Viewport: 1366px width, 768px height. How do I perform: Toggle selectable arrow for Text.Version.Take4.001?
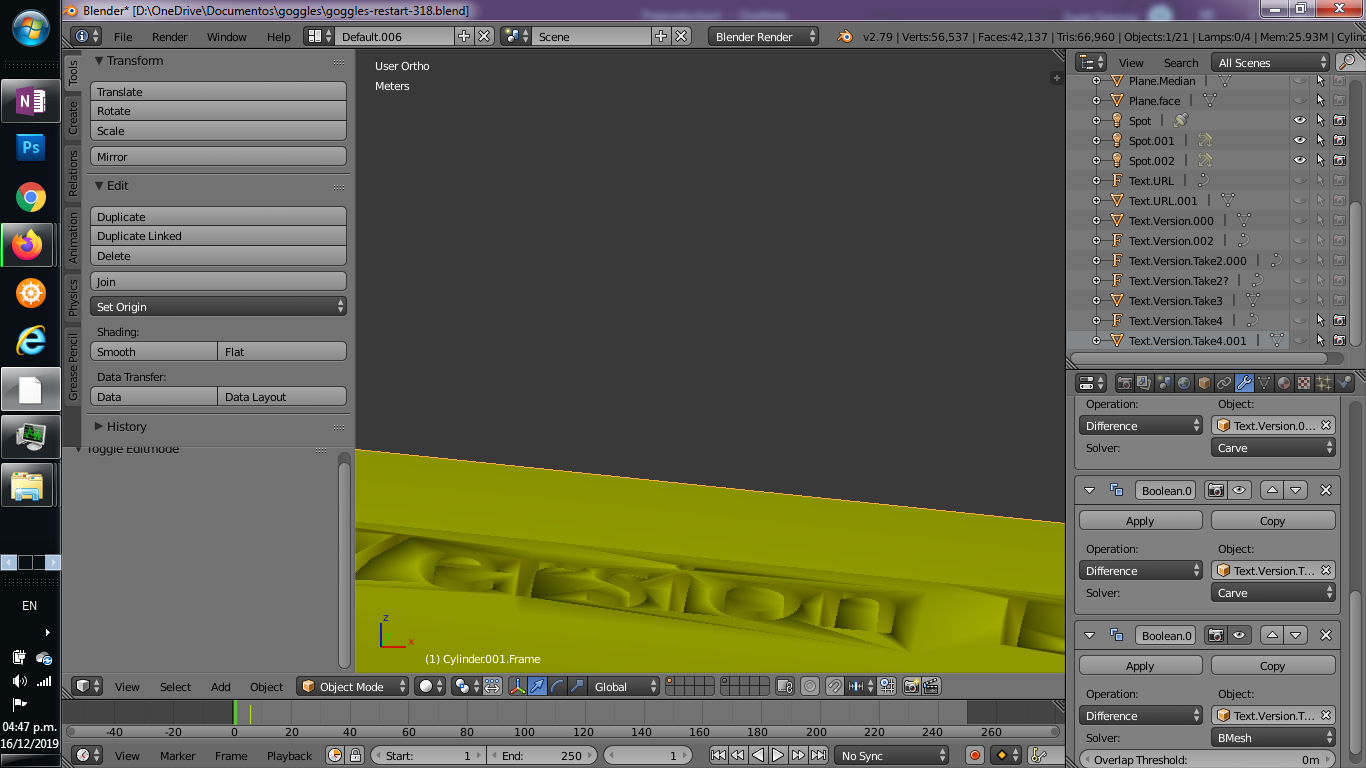click(1320, 341)
